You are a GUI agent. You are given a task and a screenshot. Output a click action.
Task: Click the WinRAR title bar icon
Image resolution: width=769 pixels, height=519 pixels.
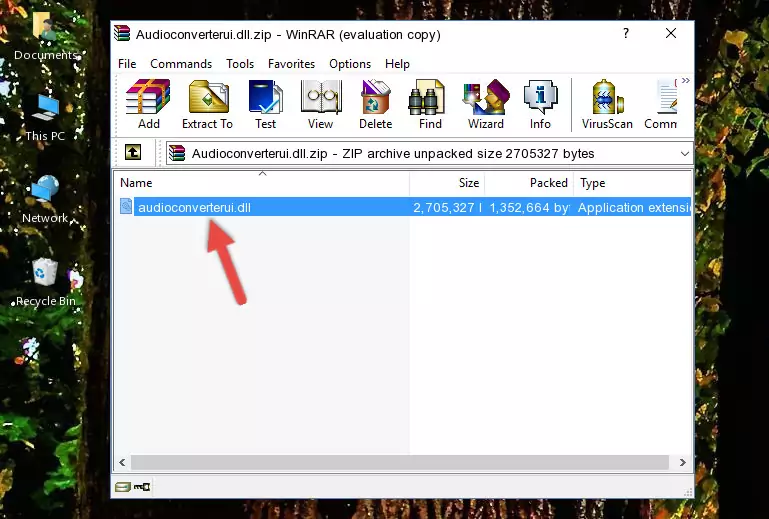tap(122, 33)
